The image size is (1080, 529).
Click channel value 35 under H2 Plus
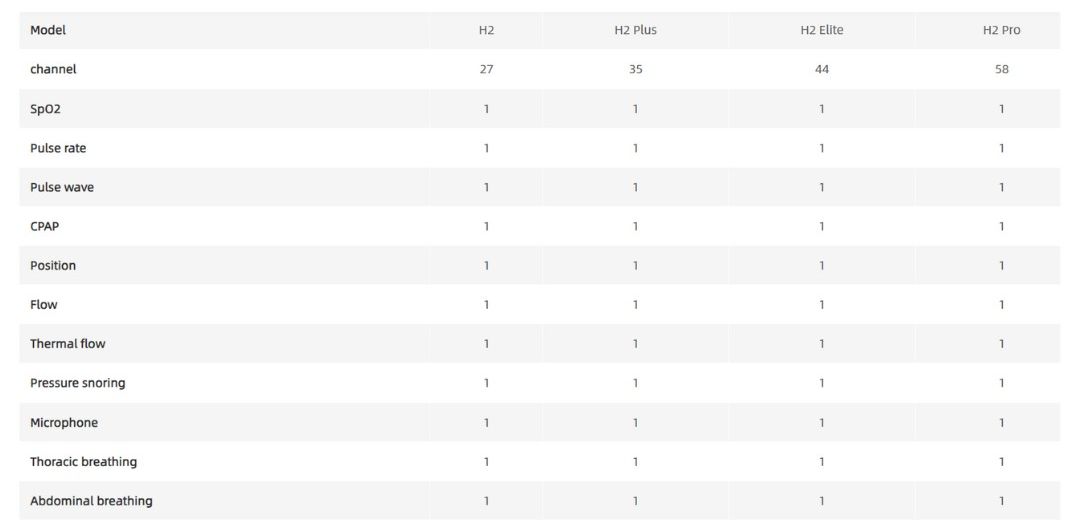point(635,69)
